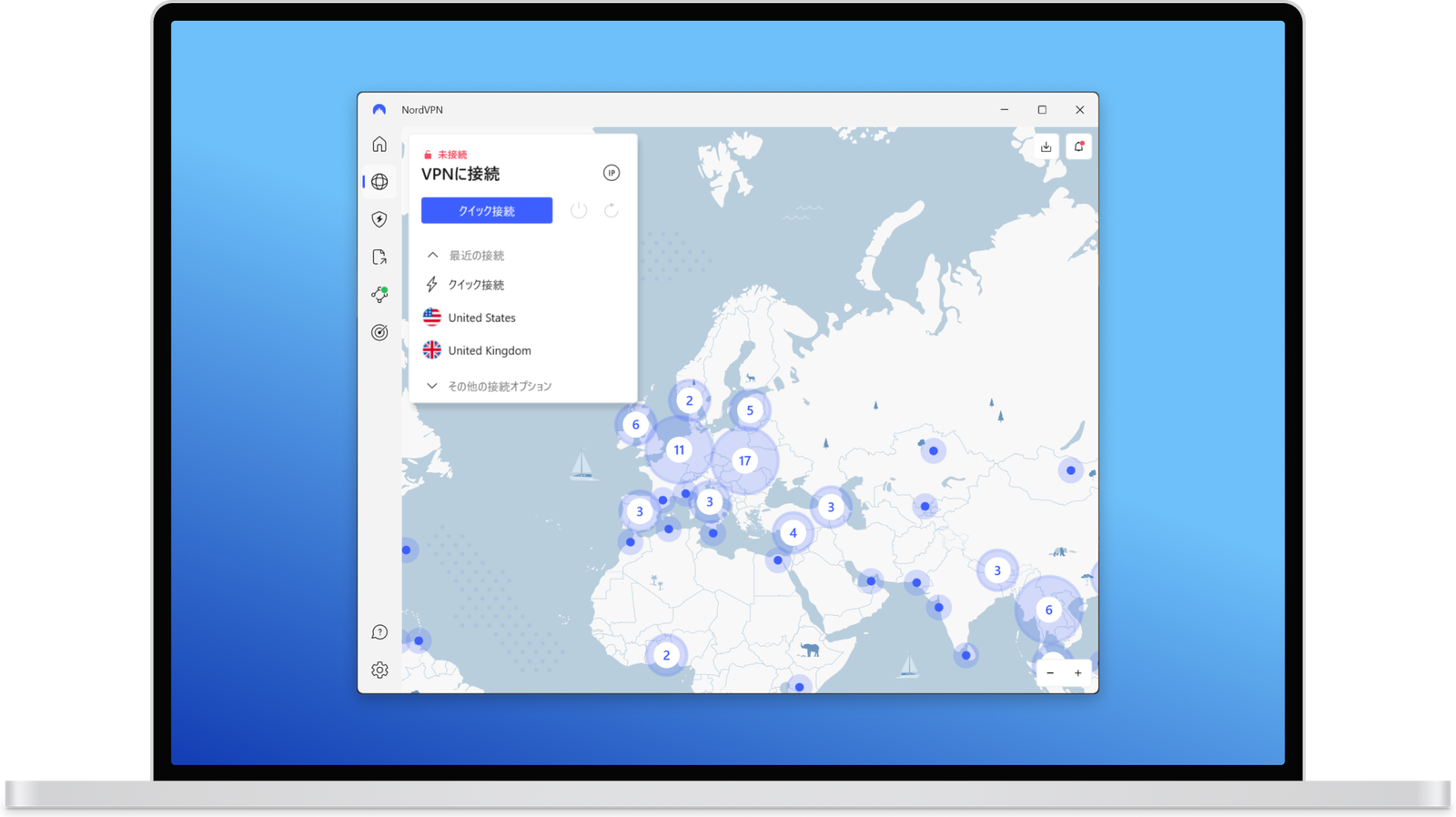Image resolution: width=1456 pixels, height=817 pixels.
Task: Collapse the 最近の接続 section
Action: [x=433, y=256]
